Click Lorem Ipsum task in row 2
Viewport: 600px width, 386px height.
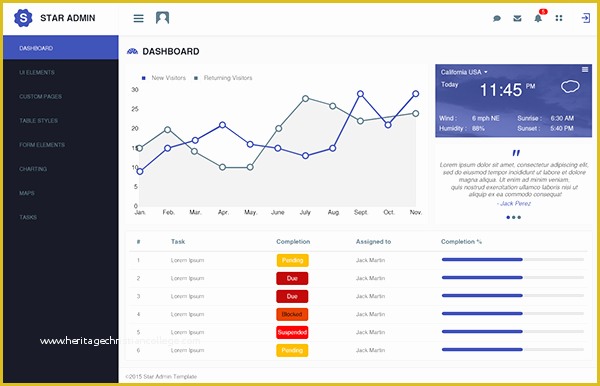pyautogui.click(x=188, y=278)
